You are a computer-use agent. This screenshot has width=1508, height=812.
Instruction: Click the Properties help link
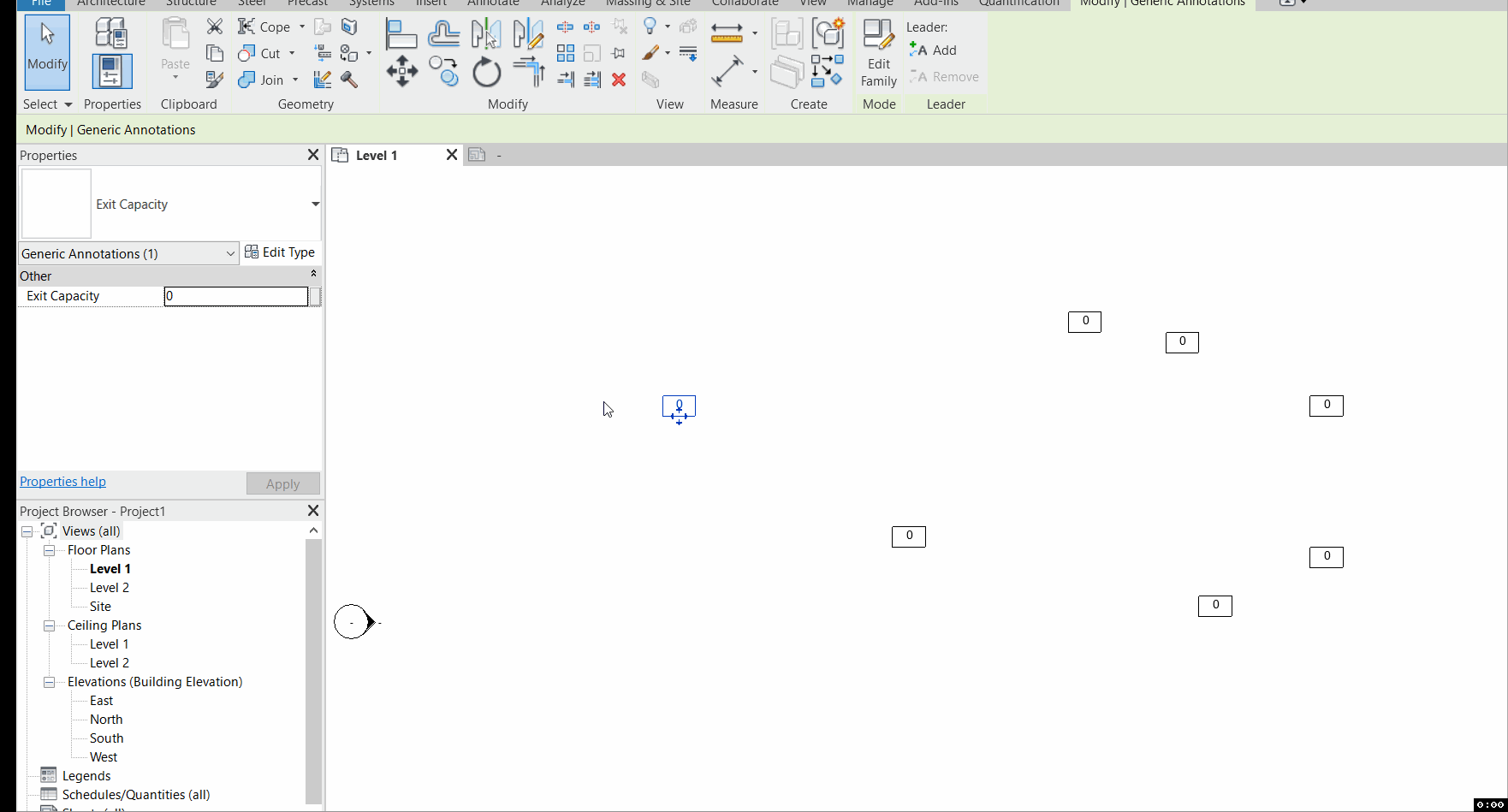pyautogui.click(x=62, y=481)
